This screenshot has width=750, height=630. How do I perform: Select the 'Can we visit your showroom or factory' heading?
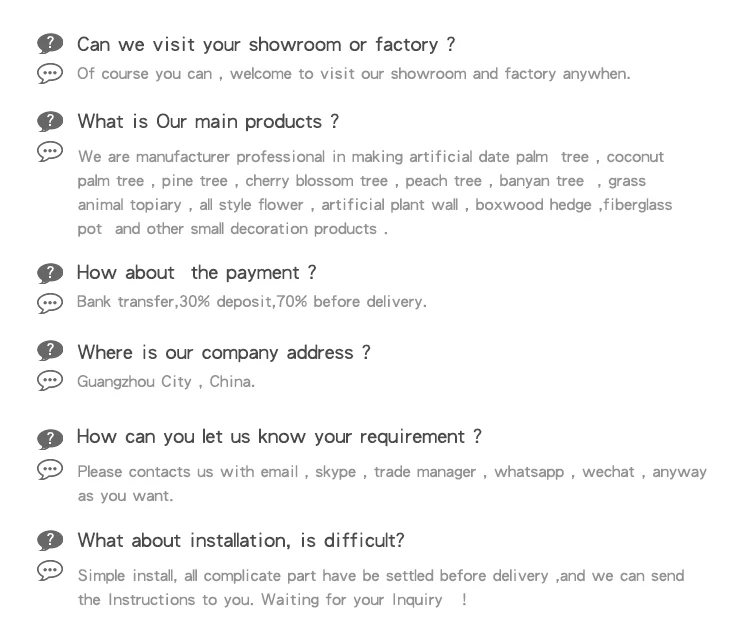(266, 44)
